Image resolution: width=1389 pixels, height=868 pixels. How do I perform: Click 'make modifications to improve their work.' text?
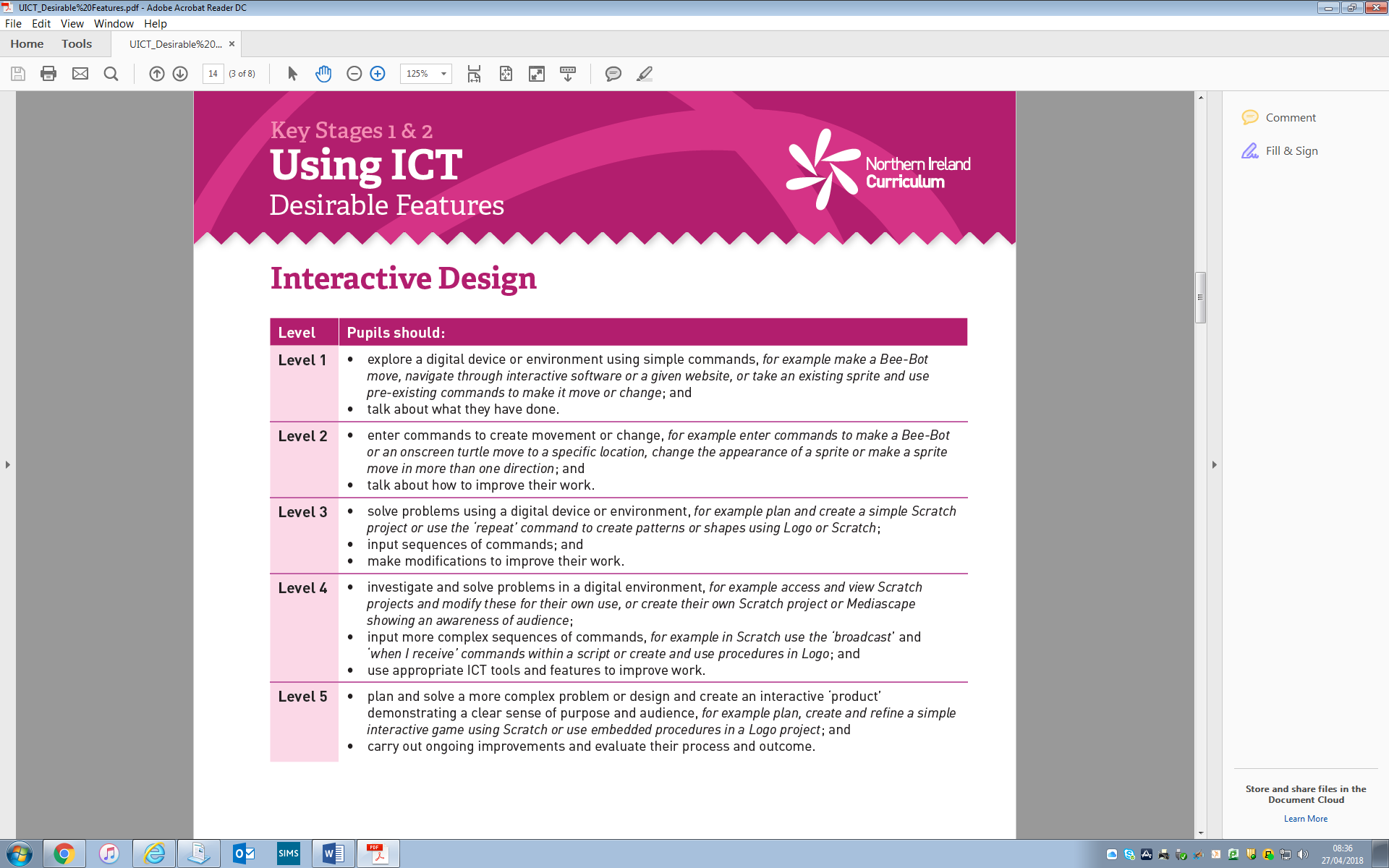tap(496, 561)
